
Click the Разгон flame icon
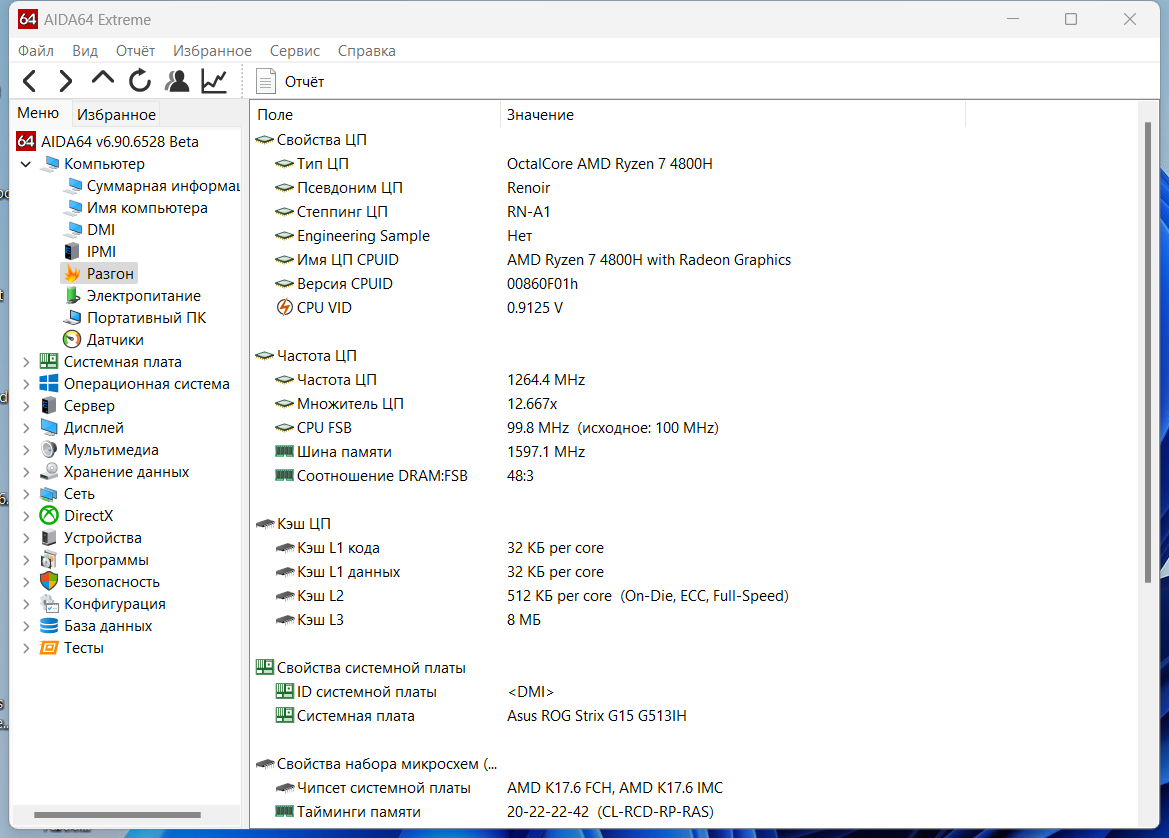pos(72,274)
